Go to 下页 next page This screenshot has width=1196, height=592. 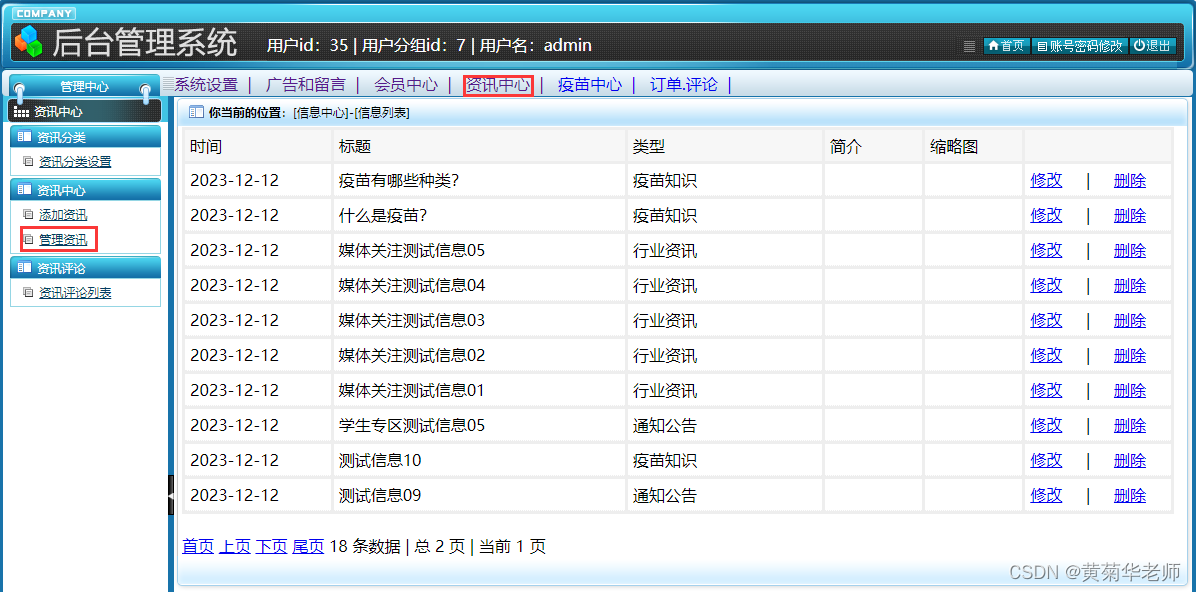(x=272, y=546)
